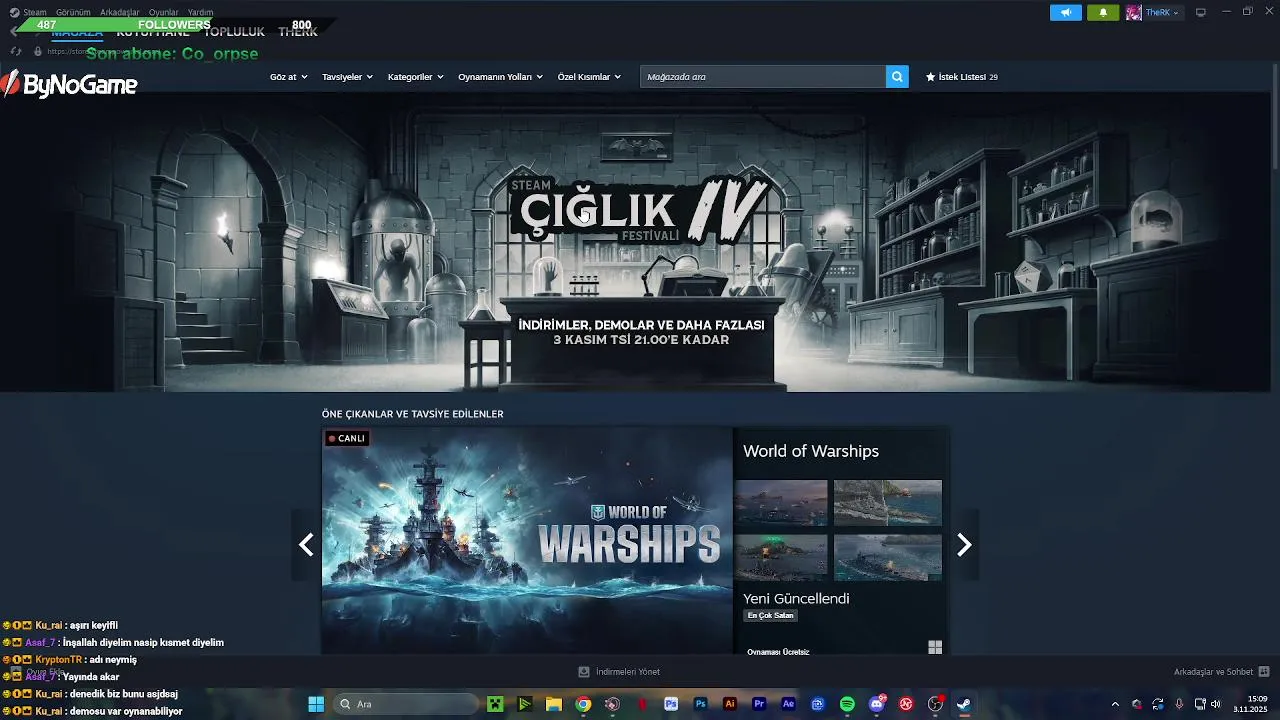Click the Windows platform icon in carousel
Viewport: 1280px width, 720px height.
click(x=935, y=647)
